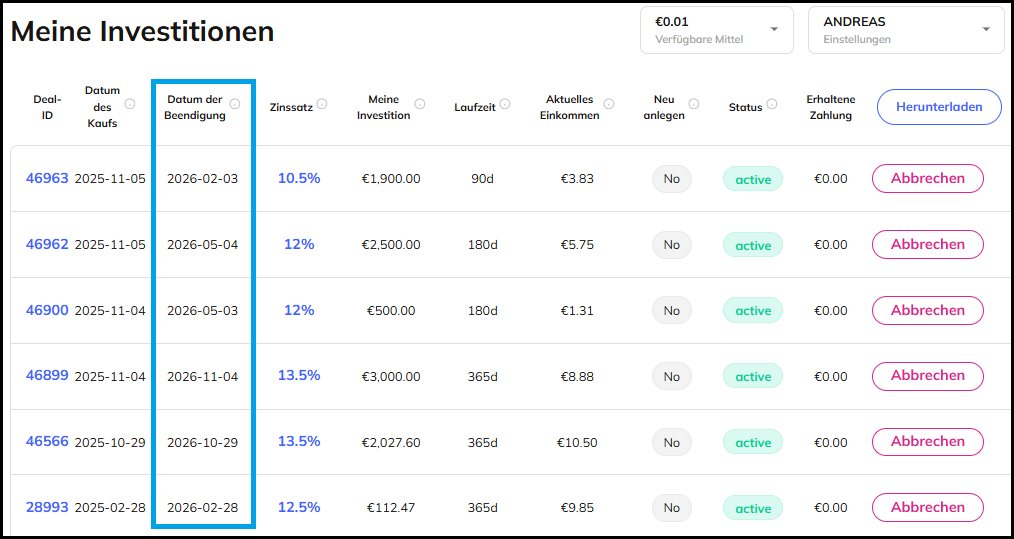
Task: Click info icon beside Datum der Beendigung
Action: tap(235, 104)
